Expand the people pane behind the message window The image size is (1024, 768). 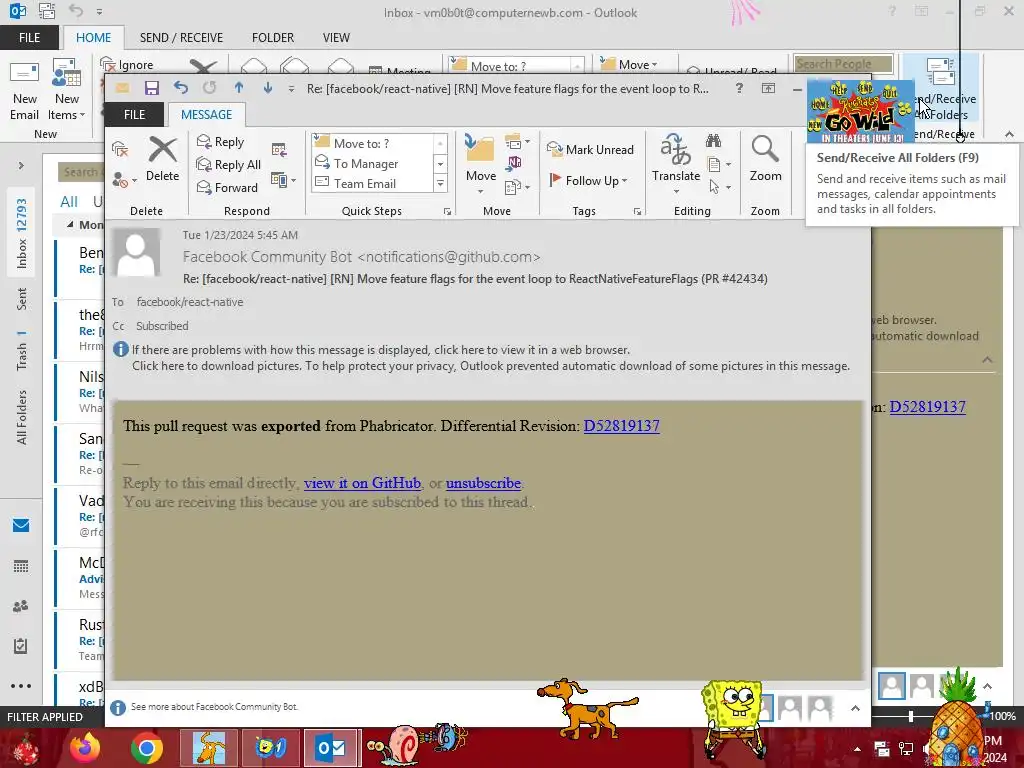click(x=987, y=686)
